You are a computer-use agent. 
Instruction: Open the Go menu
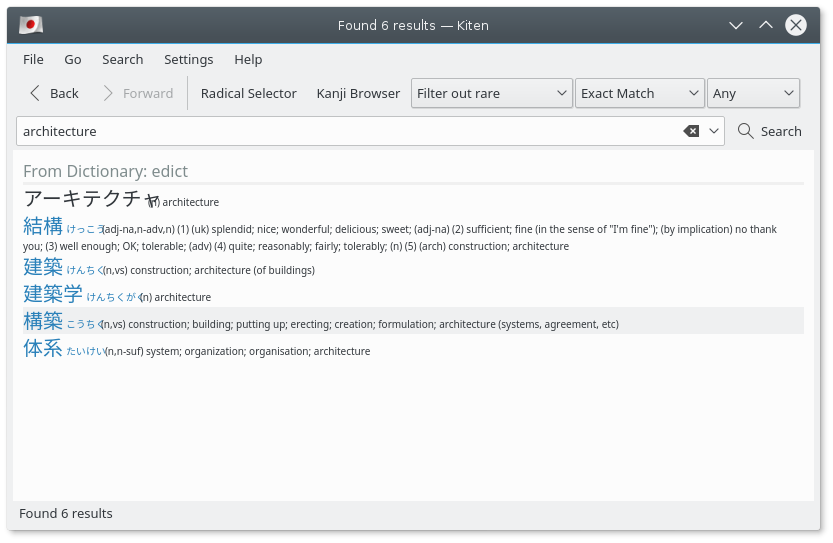click(73, 59)
